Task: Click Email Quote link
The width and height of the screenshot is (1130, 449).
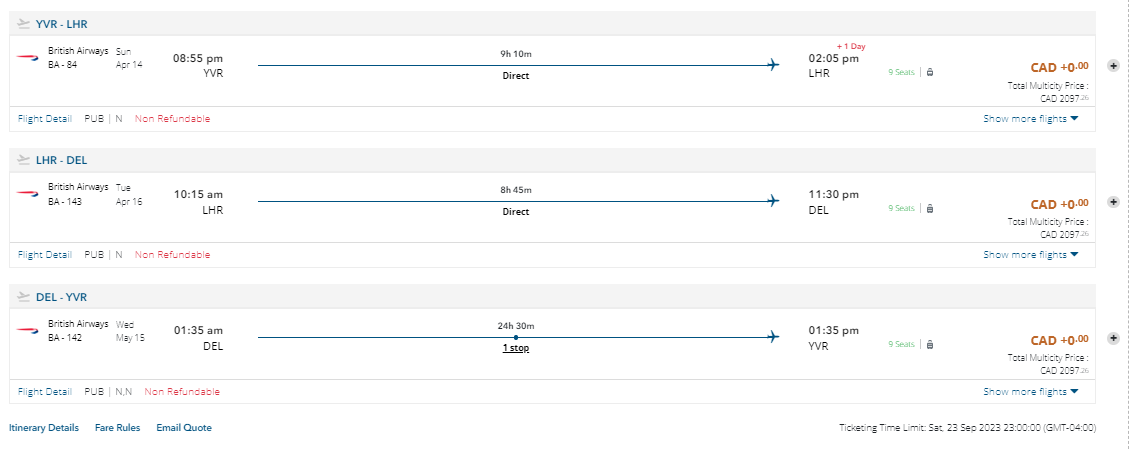Action: click(x=184, y=427)
